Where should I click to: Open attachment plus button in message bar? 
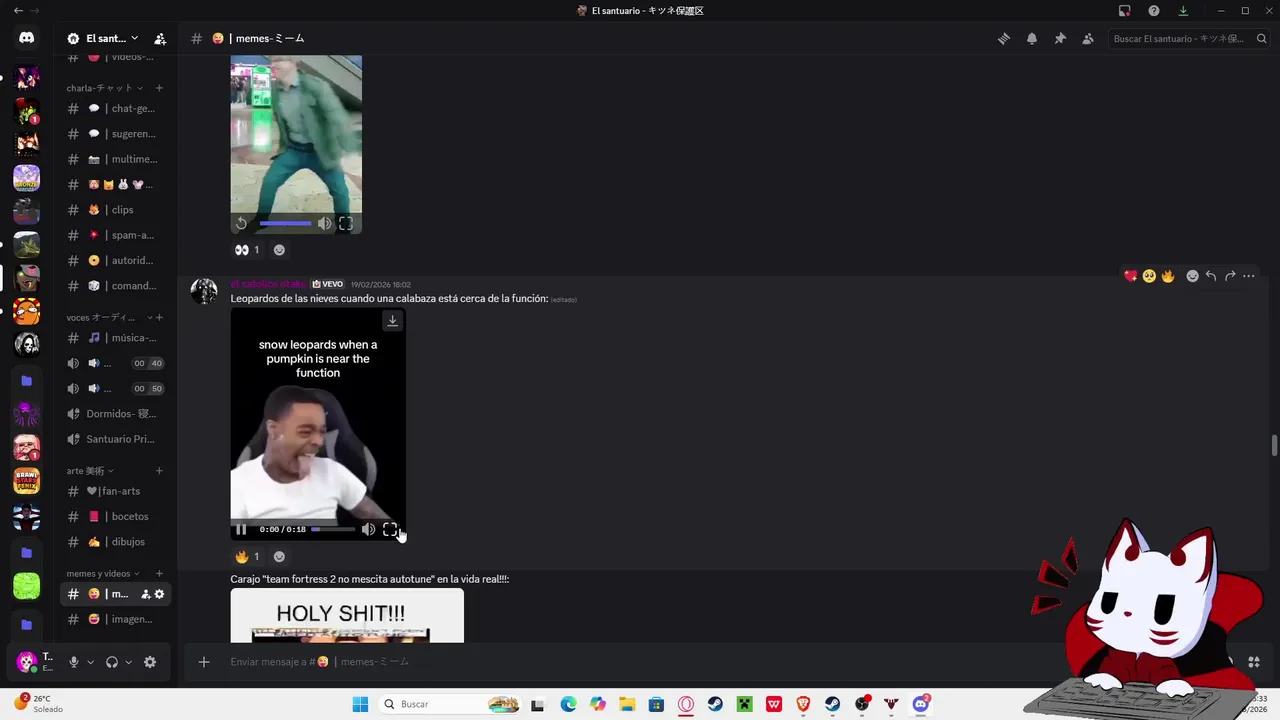coord(204,662)
